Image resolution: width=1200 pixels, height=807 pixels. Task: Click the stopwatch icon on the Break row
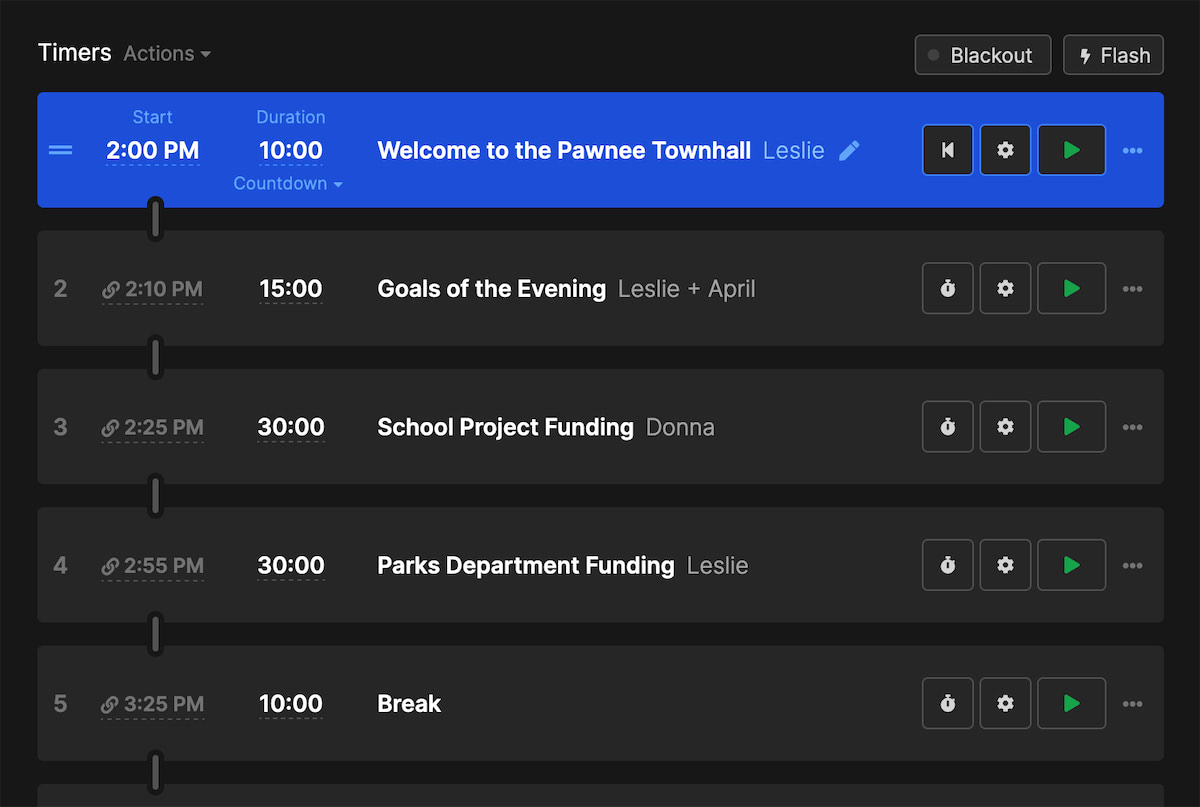(947, 703)
